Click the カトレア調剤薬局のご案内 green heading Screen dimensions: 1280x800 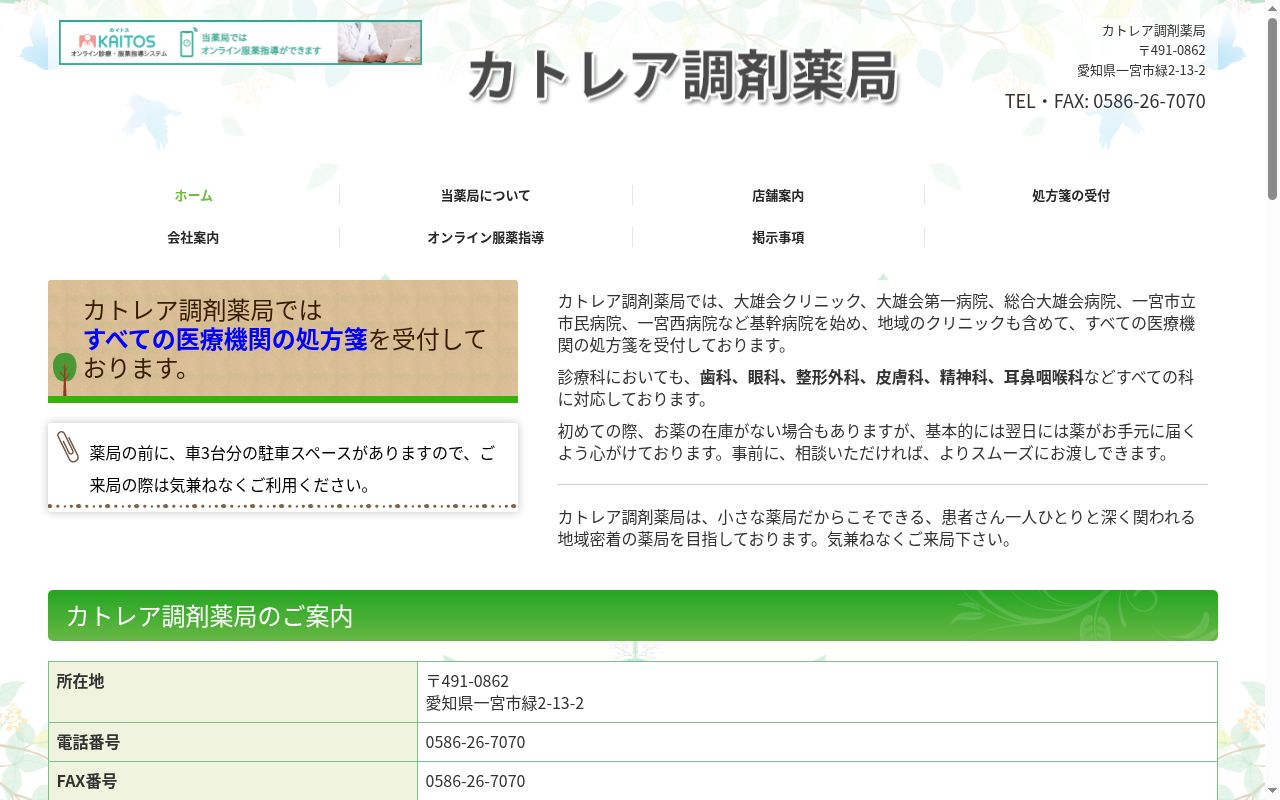[x=633, y=615]
